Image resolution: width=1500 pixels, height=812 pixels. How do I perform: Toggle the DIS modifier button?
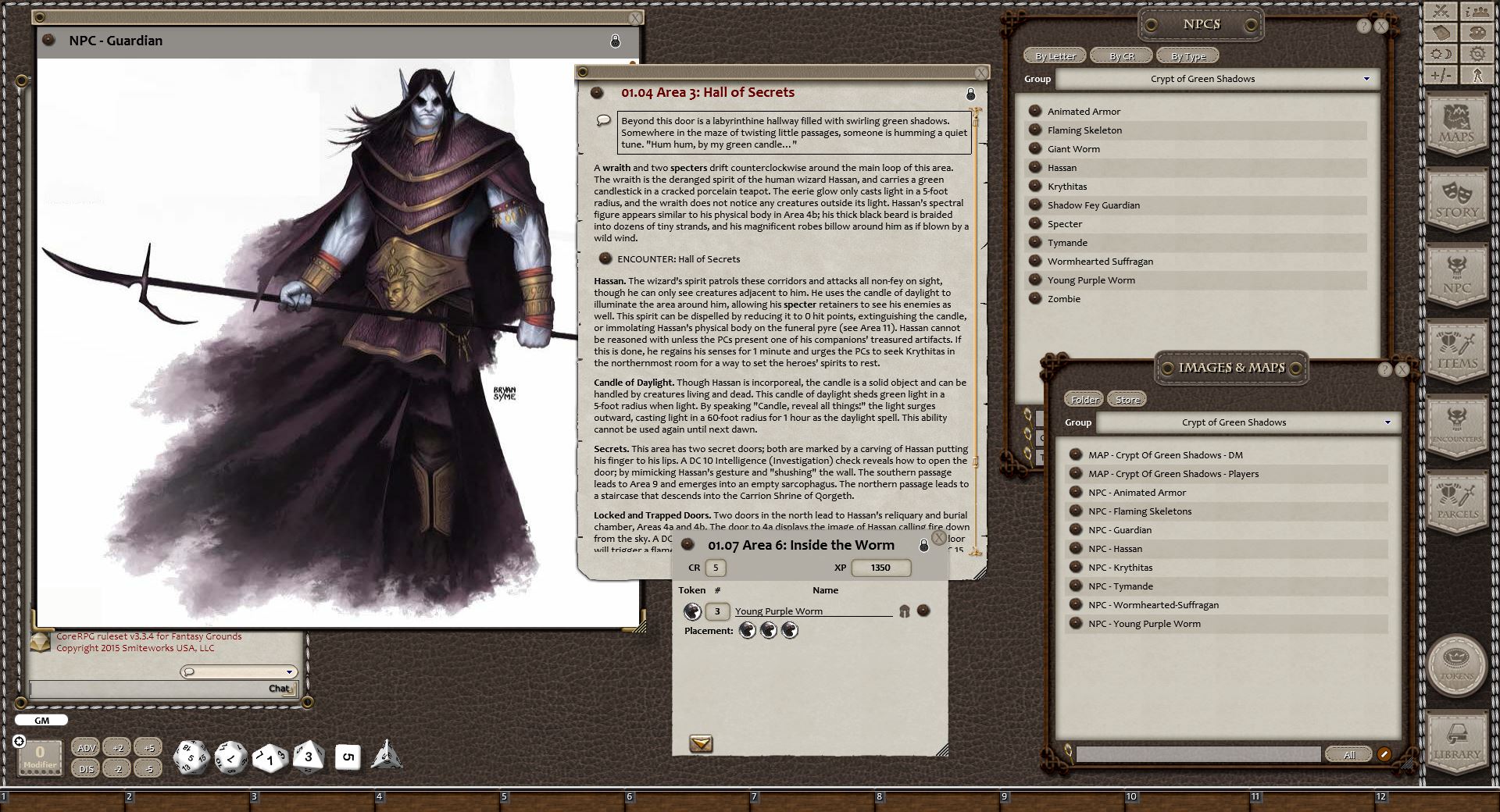pyautogui.click(x=86, y=768)
